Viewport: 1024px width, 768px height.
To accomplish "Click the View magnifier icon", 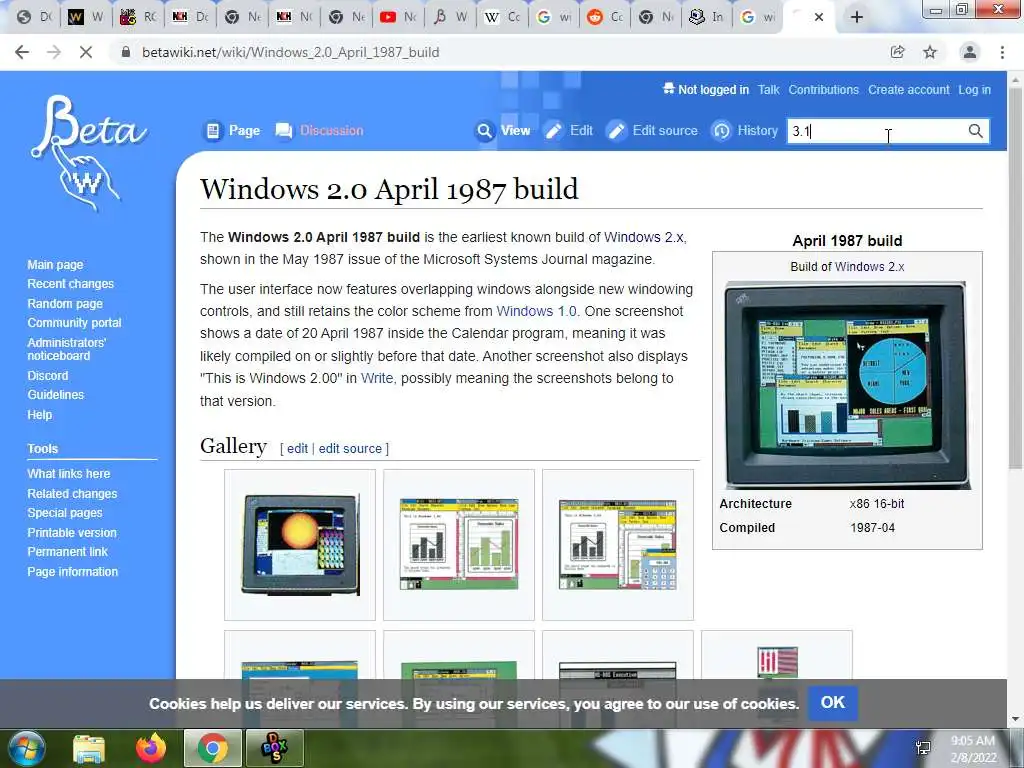I will click(485, 131).
